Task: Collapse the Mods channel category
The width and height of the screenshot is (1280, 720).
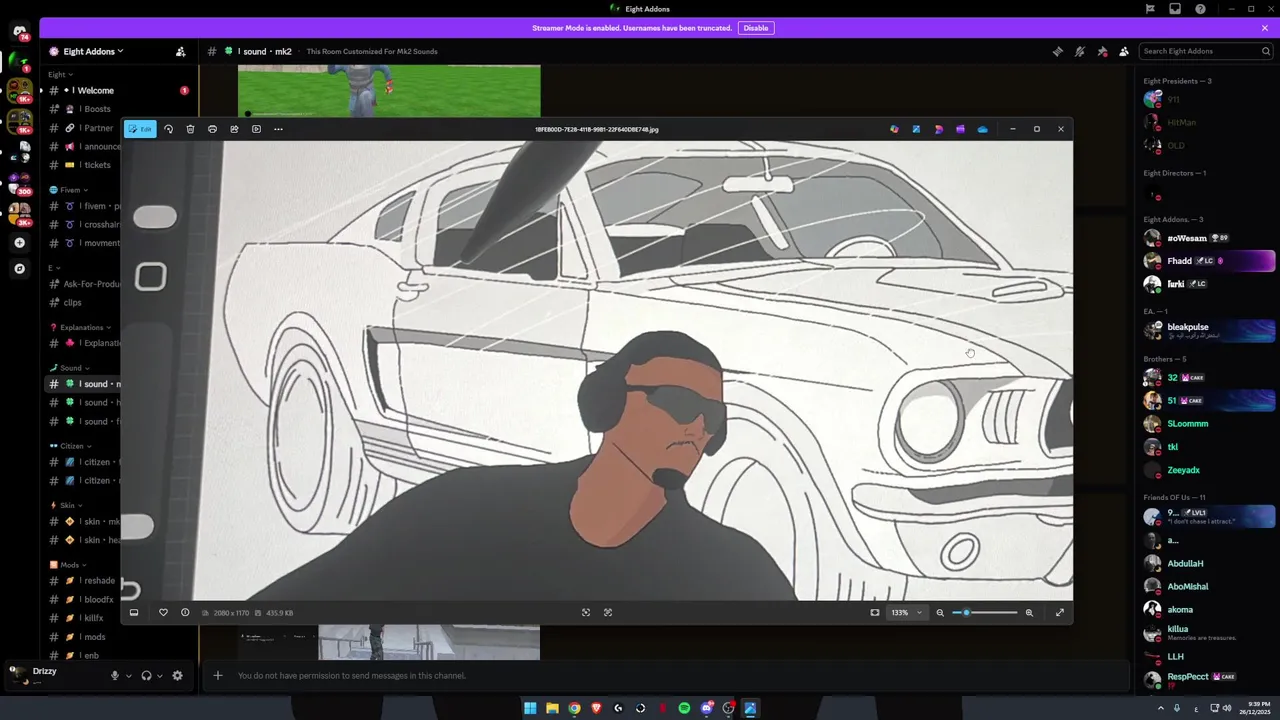Action: coord(68,564)
